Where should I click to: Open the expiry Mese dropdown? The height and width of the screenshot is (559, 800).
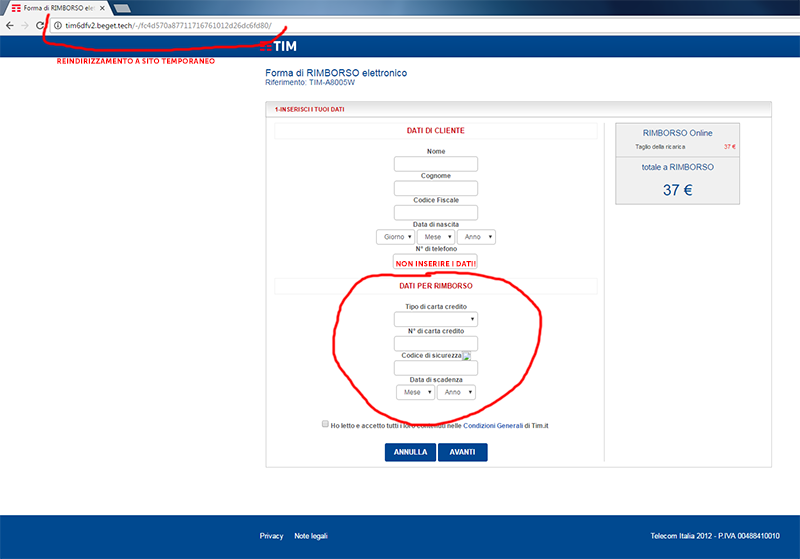[x=415, y=392]
